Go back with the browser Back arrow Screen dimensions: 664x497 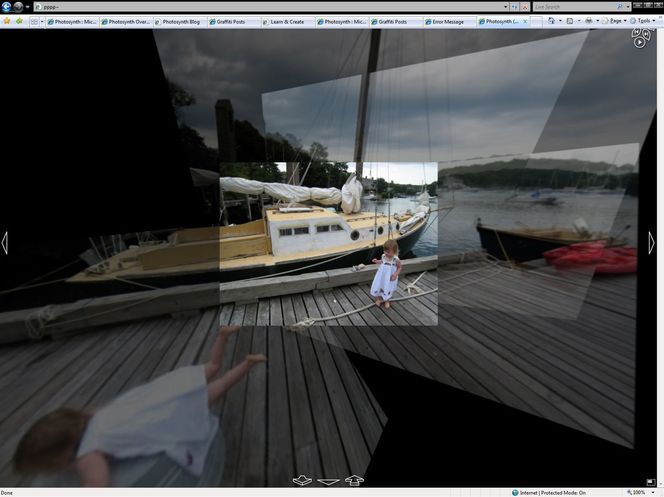(x=6, y=7)
